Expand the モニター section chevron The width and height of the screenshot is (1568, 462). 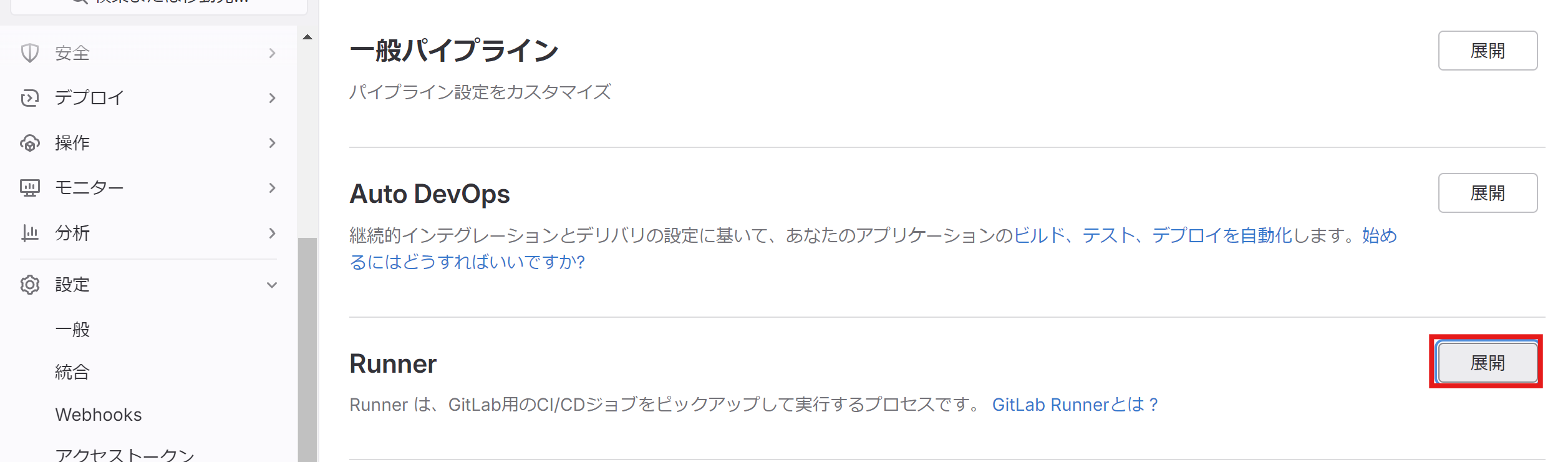[272, 188]
